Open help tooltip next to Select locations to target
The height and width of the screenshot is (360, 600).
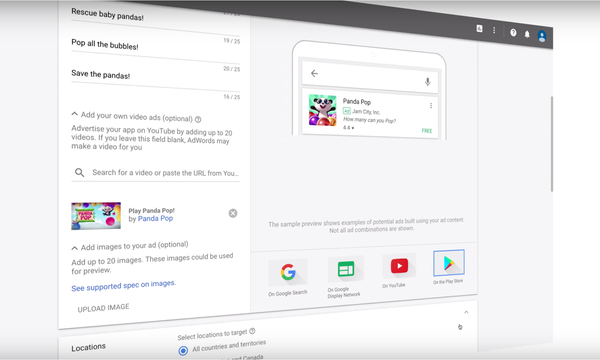[252, 331]
